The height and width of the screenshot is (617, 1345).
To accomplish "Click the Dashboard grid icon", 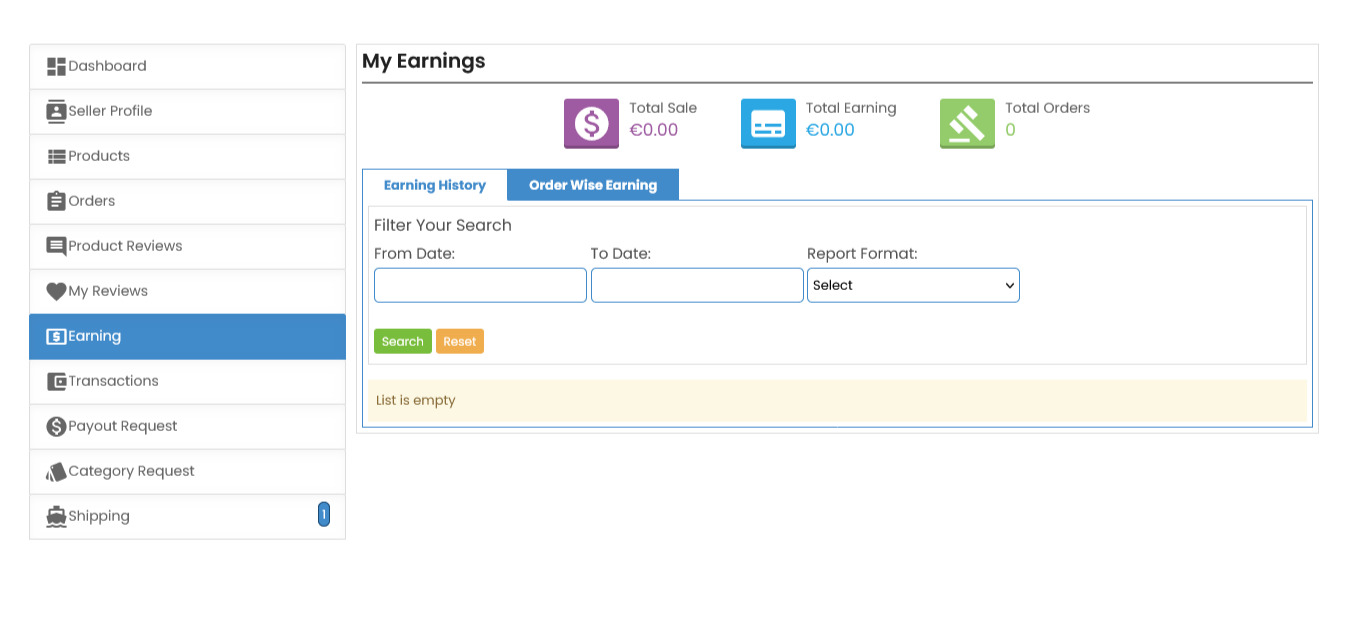I will point(56,67).
